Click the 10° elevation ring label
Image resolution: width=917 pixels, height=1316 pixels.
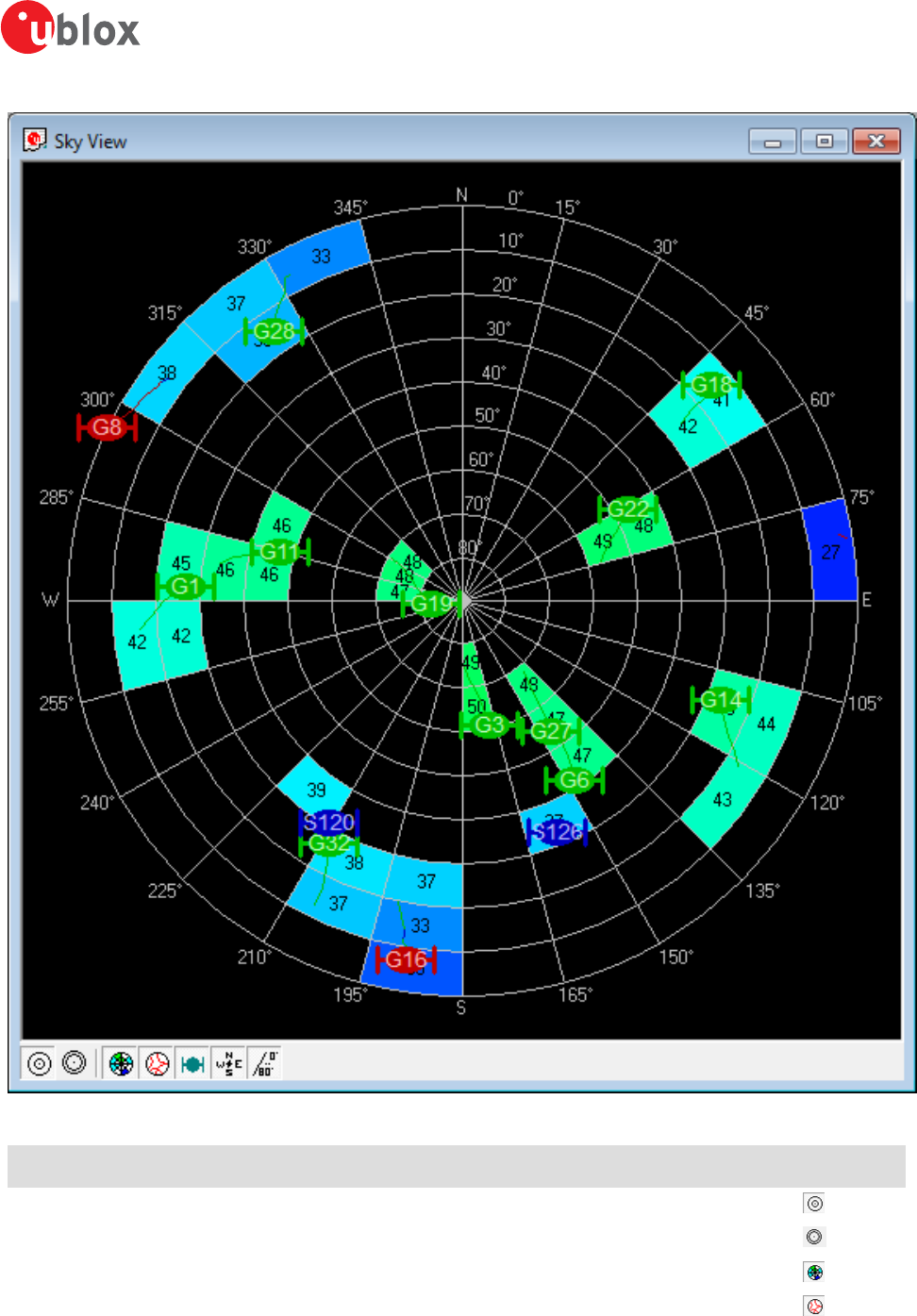tap(510, 241)
